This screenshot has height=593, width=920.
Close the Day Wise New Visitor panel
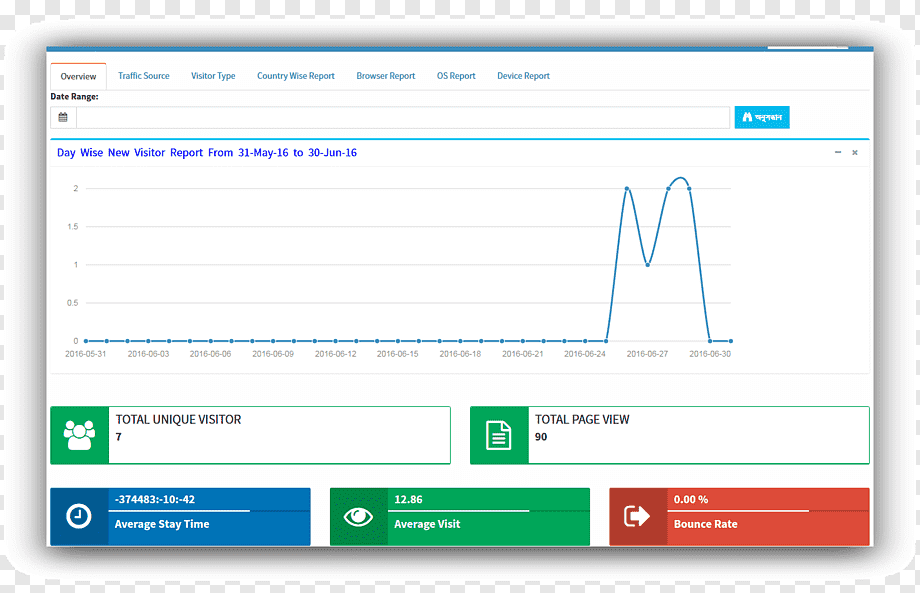pos(855,153)
